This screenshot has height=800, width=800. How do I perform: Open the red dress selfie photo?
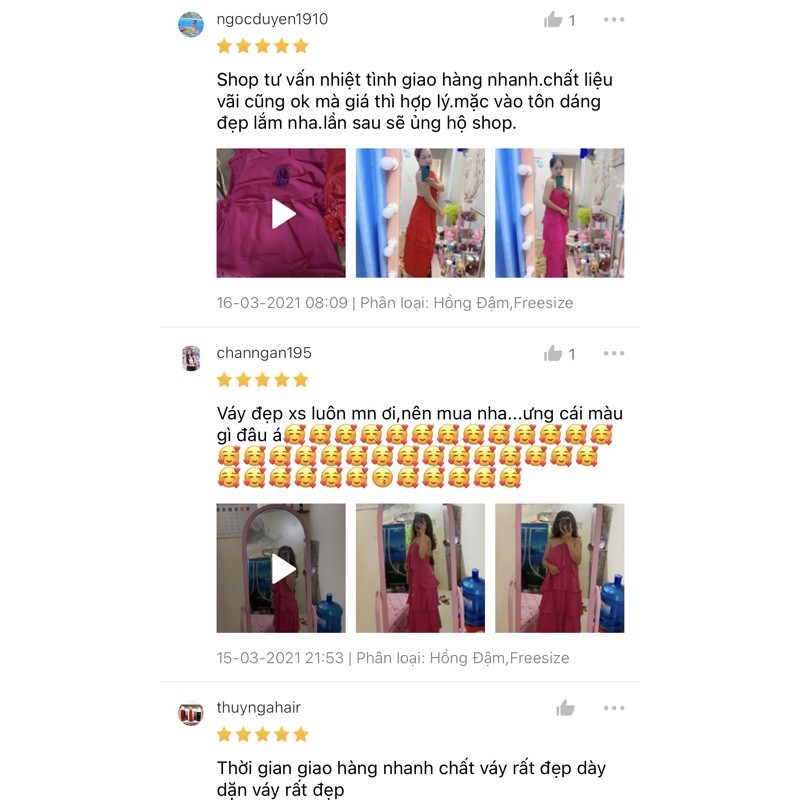coord(420,213)
